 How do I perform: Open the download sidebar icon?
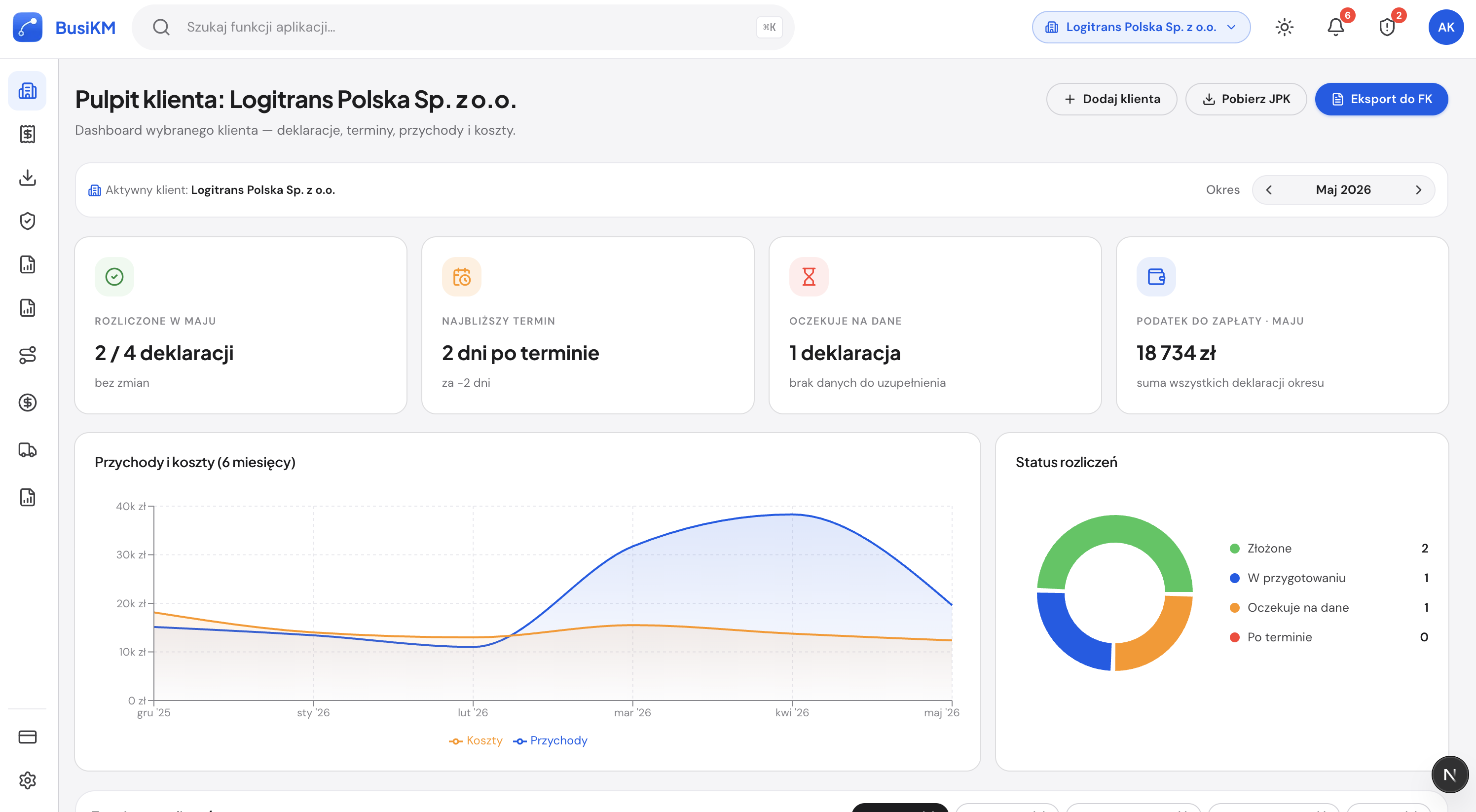click(x=28, y=178)
